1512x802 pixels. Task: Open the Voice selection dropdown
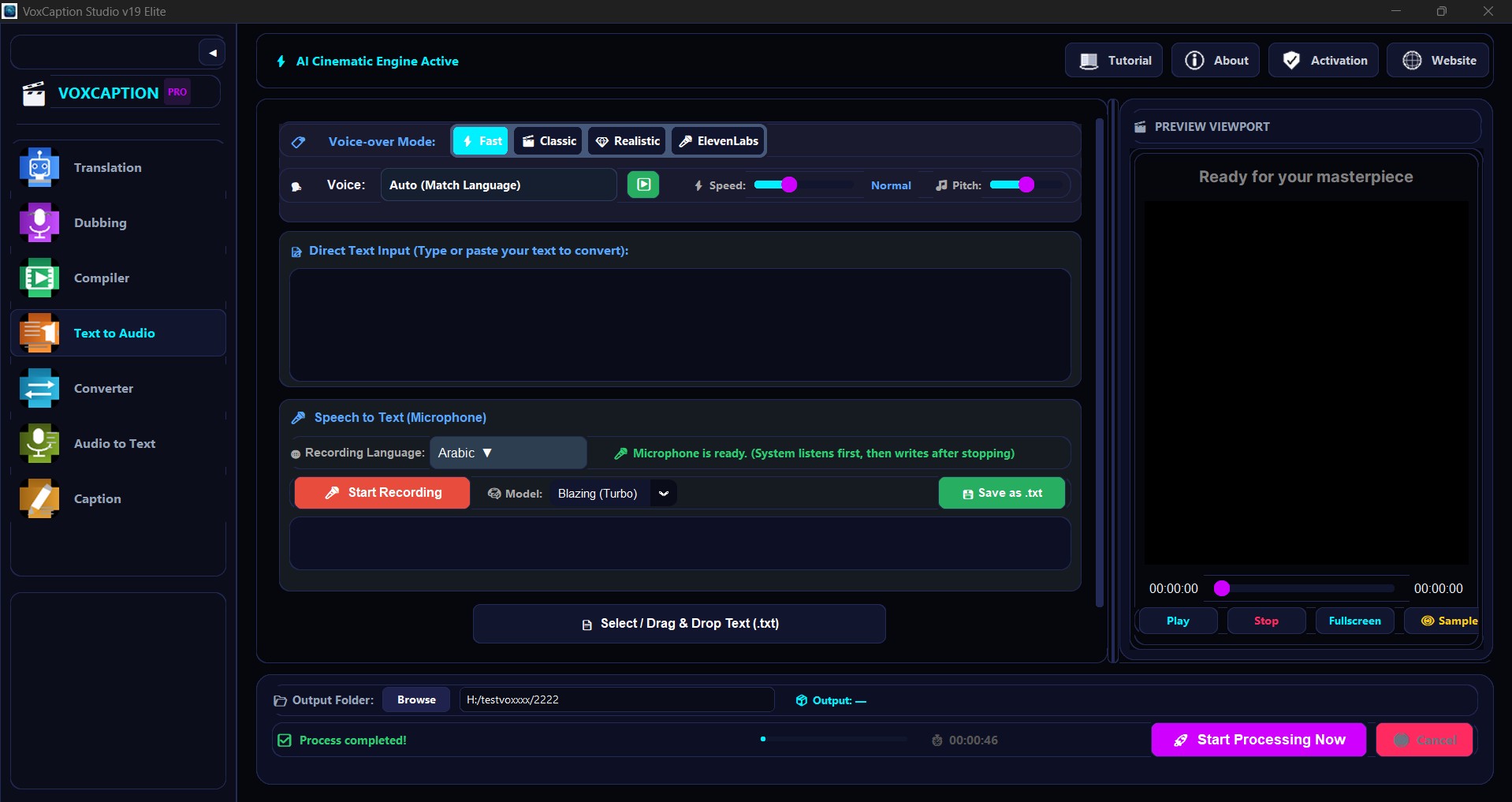[x=499, y=185]
